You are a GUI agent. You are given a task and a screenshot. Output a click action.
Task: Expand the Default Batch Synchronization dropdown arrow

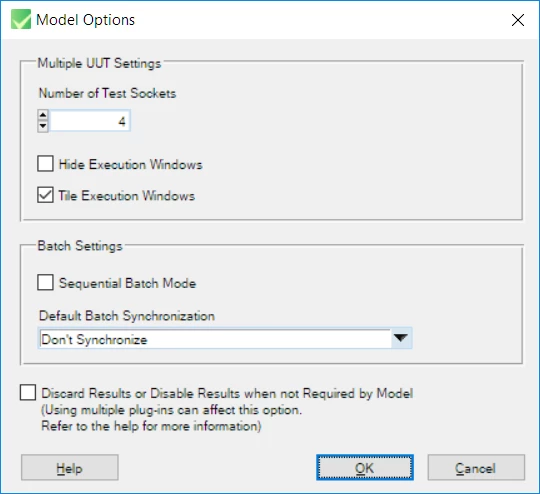[401, 338]
